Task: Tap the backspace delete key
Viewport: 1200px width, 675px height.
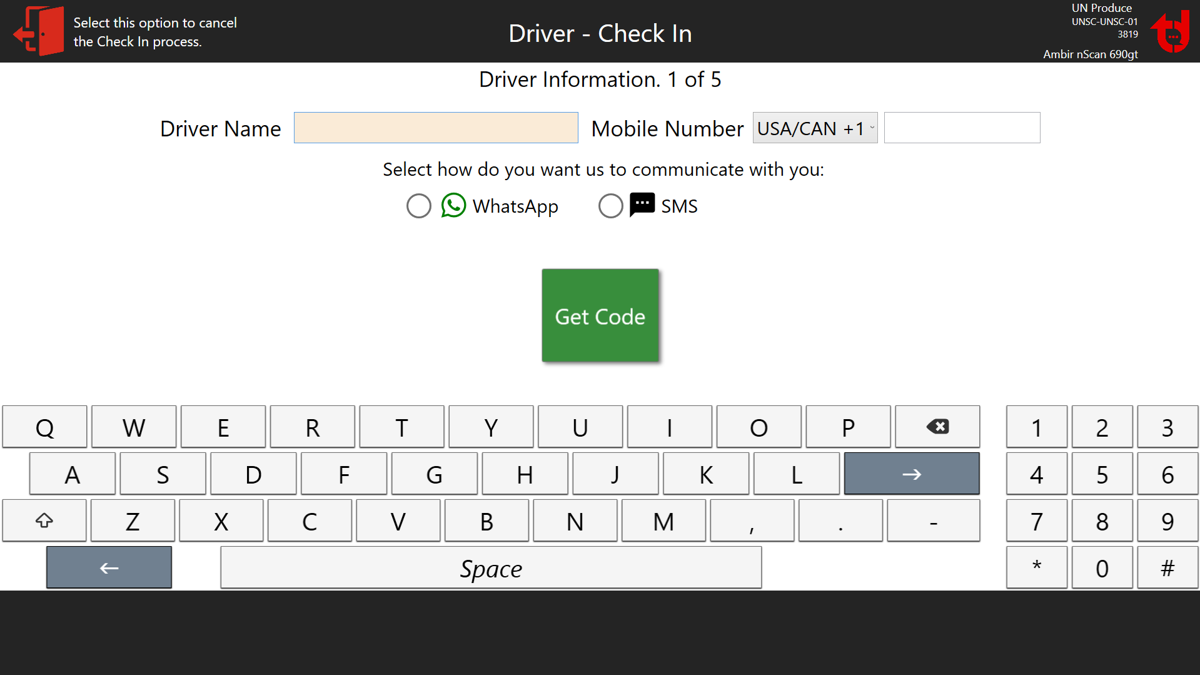Action: pyautogui.click(x=937, y=427)
